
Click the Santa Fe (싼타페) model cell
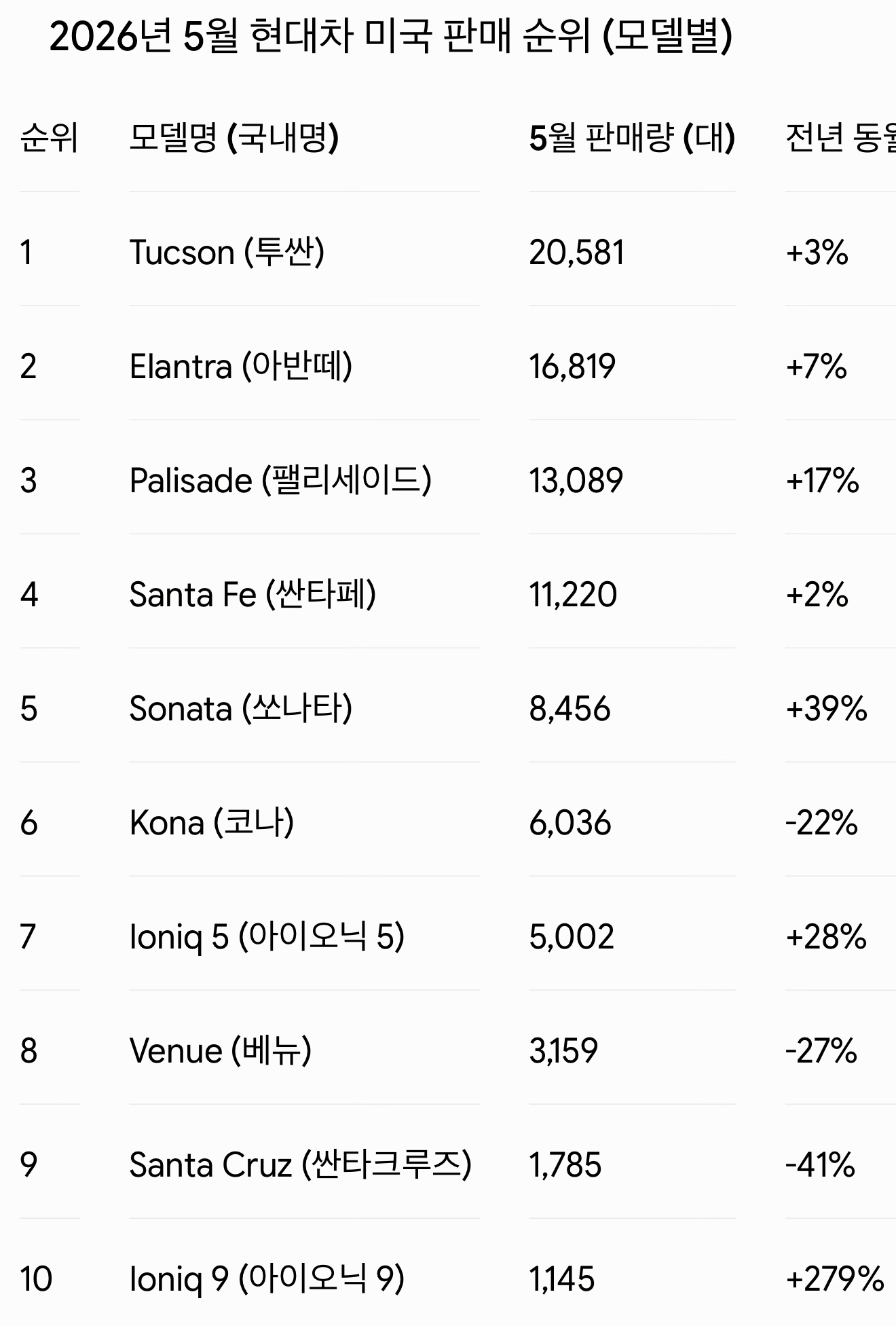(x=253, y=595)
